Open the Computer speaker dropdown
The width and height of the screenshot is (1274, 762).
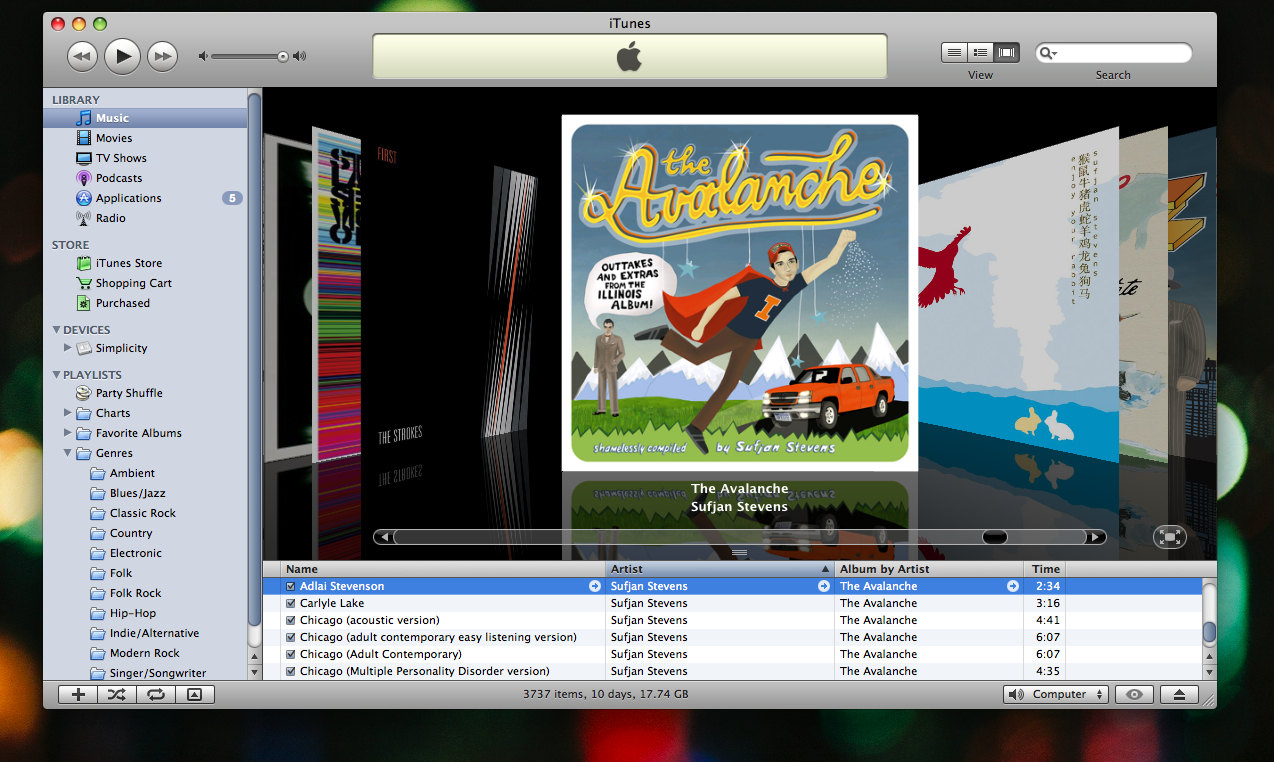pyautogui.click(x=1056, y=695)
